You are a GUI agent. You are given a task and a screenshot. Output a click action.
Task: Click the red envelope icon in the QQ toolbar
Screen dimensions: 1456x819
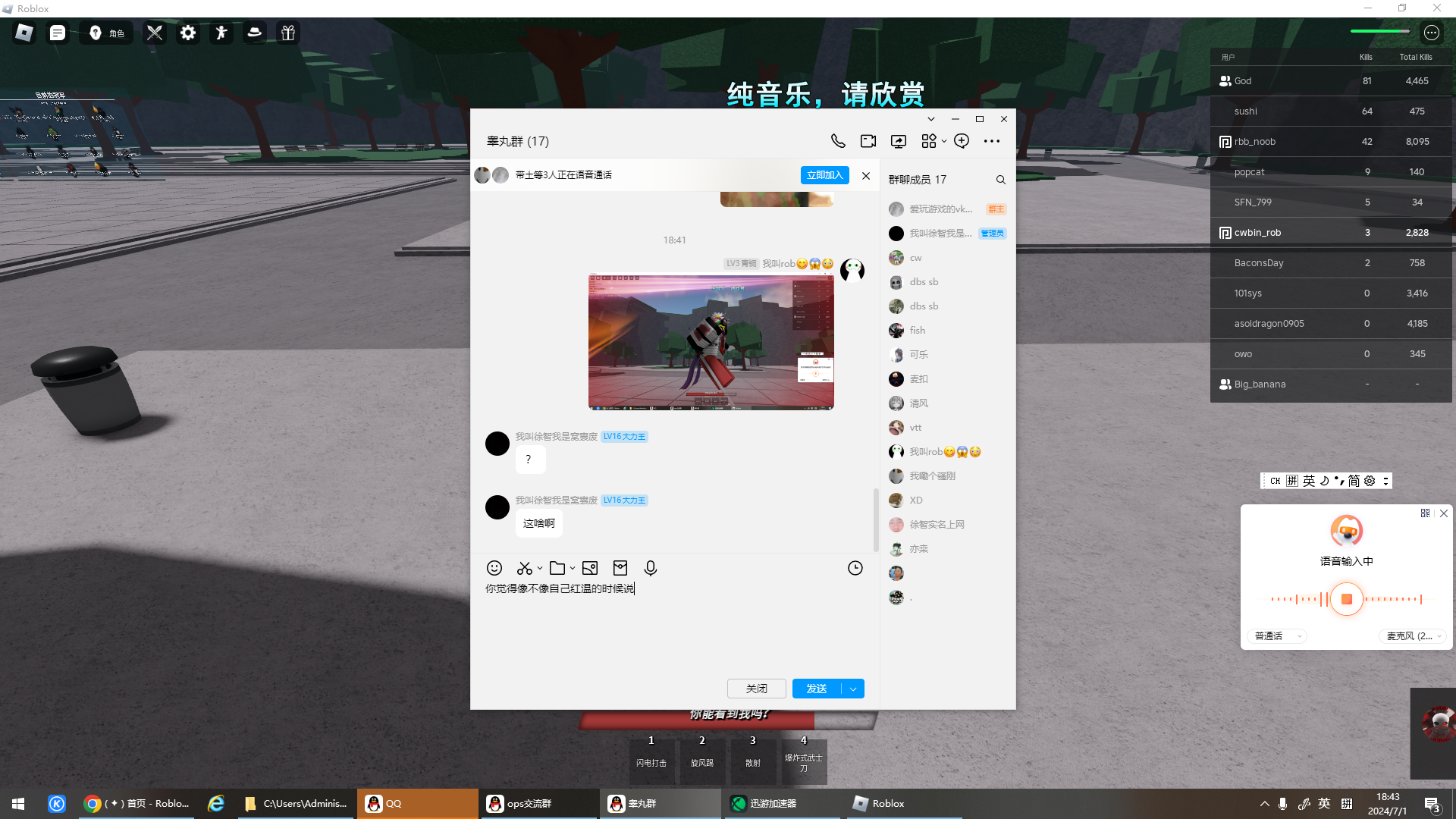click(x=620, y=568)
